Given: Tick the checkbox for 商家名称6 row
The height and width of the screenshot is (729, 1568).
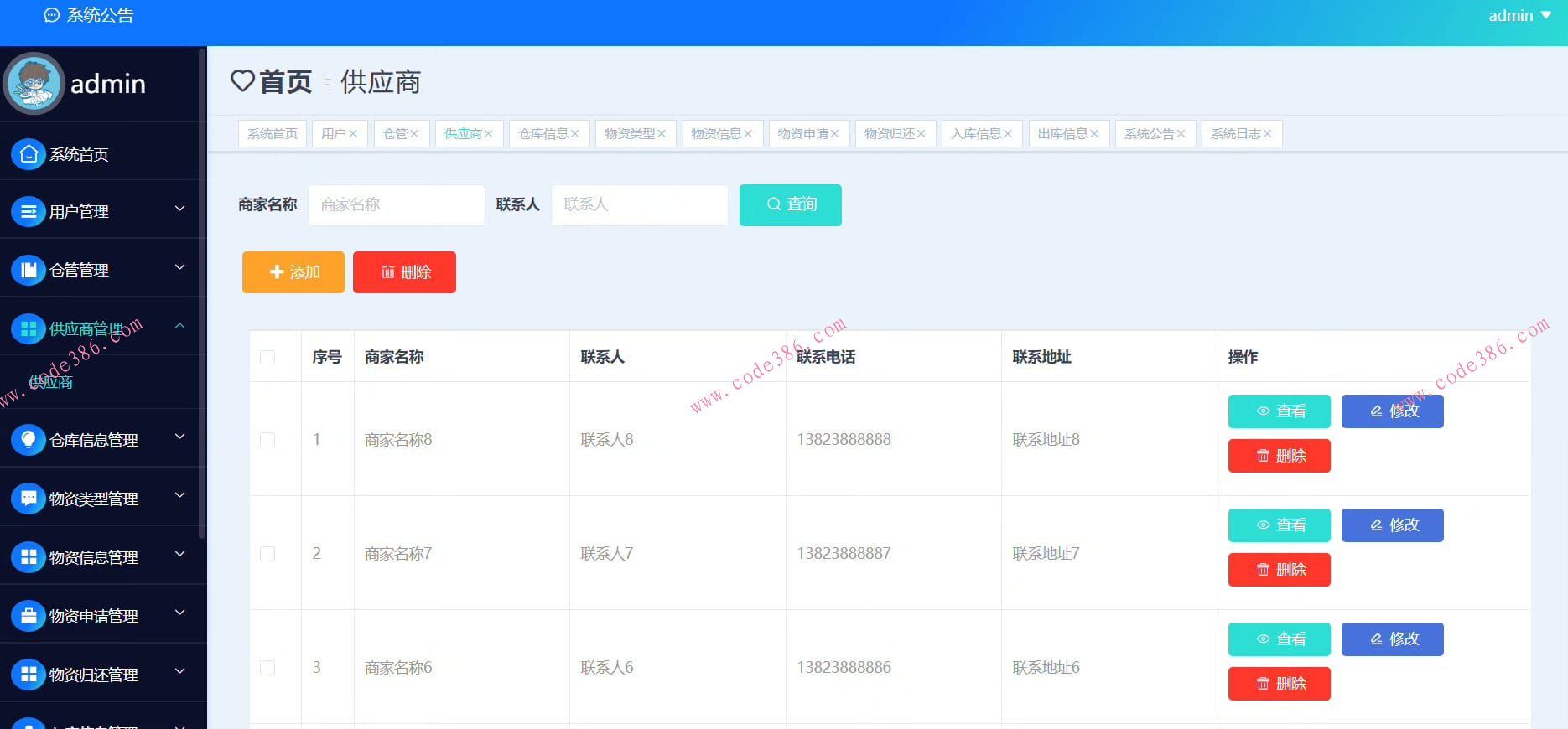Looking at the screenshot, I should click(x=267, y=668).
